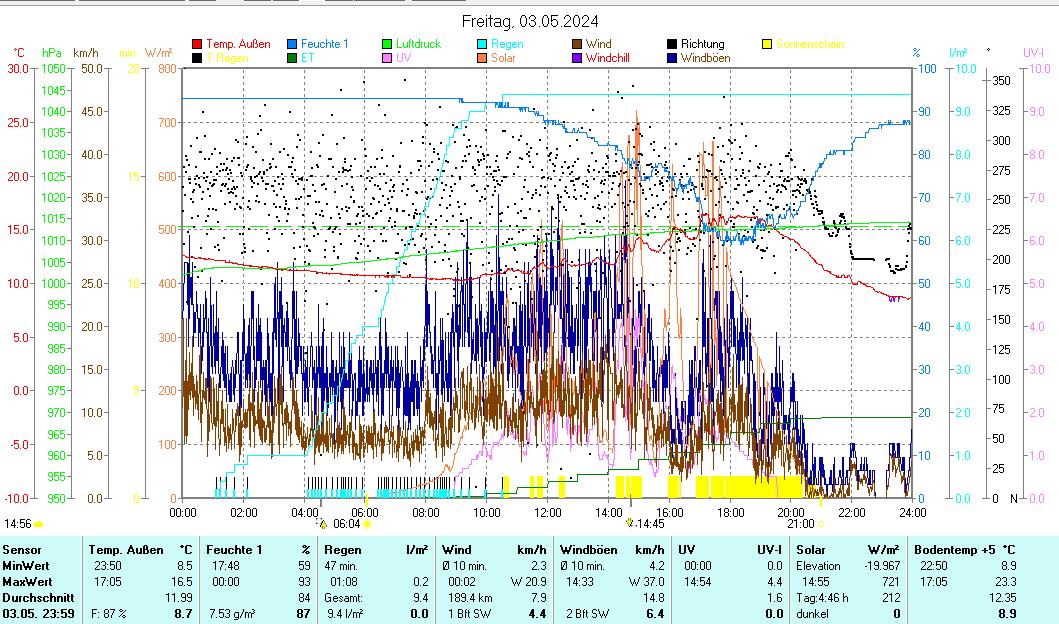Click the sun icon right of 06:04
This screenshot has height=624, width=1059.
(x=367, y=523)
